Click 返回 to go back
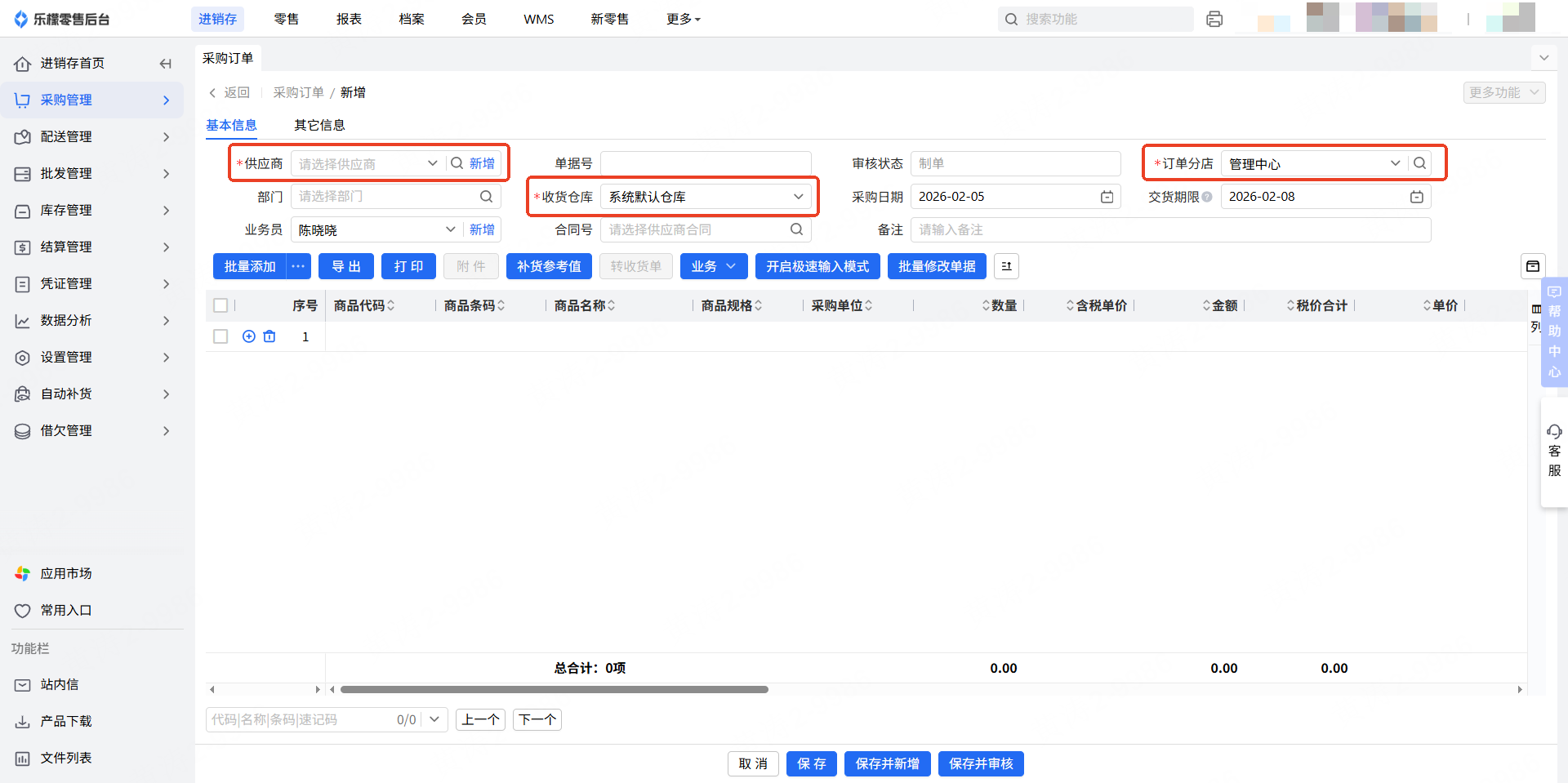Viewport: 1568px width, 783px height. pos(229,92)
